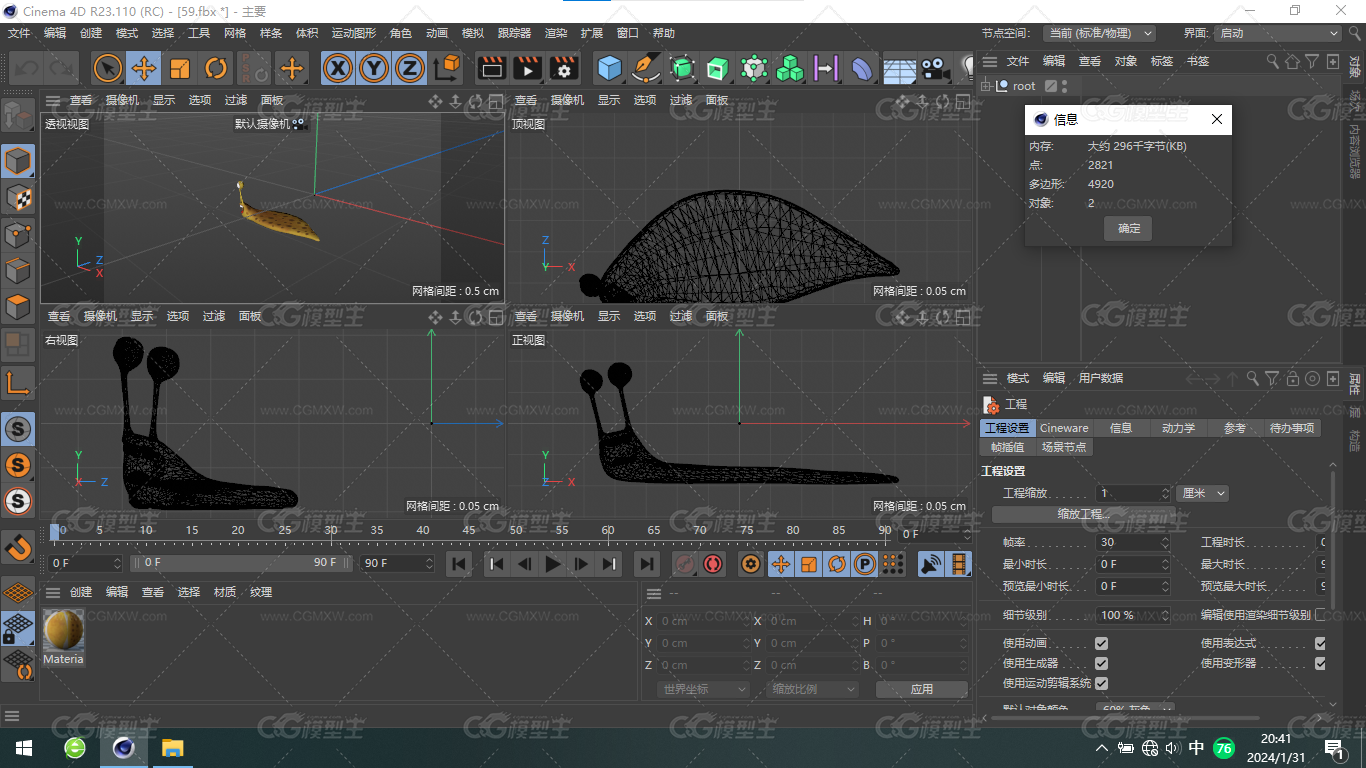This screenshot has height=768, width=1366.
Task: Activate the Rotate tool in top toolbar
Action: coord(216,68)
